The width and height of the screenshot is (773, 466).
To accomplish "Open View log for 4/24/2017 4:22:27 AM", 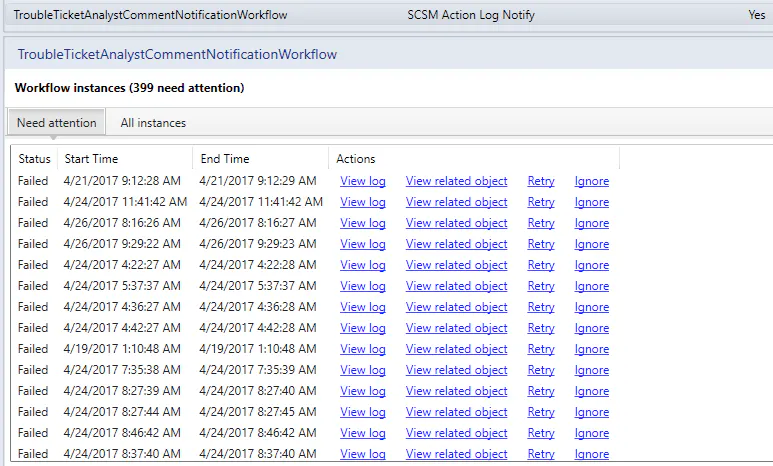I will 363,265.
